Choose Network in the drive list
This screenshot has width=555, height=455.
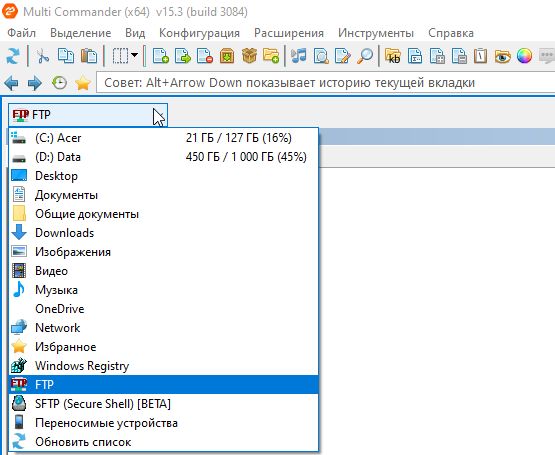coord(164,328)
